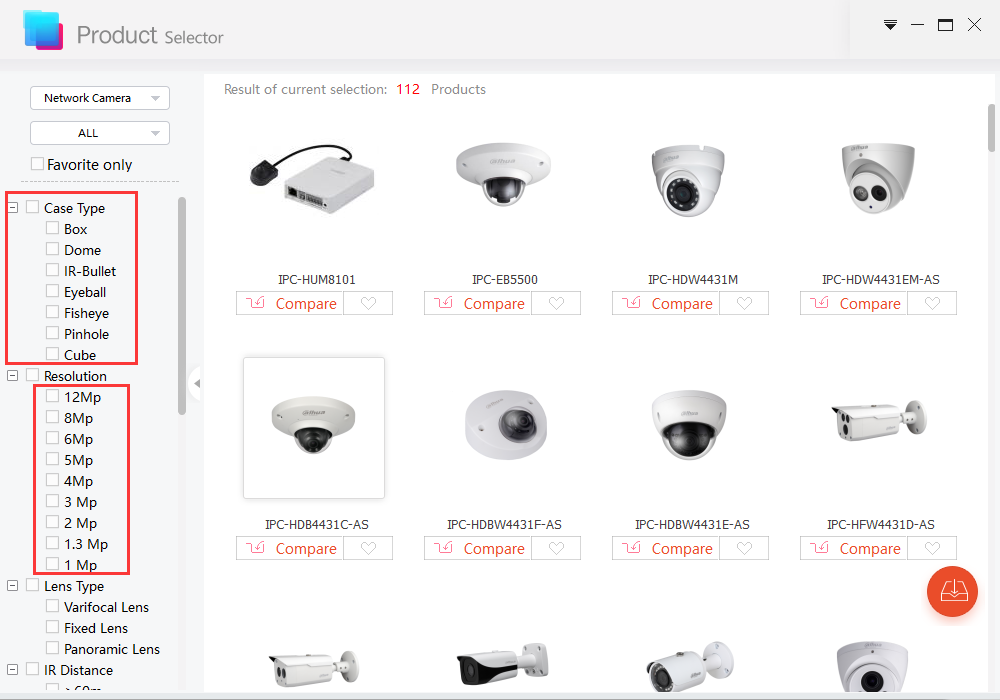The width and height of the screenshot is (1000, 700).
Task: Click heart icon under IPC-HDBW4431F-AS
Action: click(x=557, y=548)
